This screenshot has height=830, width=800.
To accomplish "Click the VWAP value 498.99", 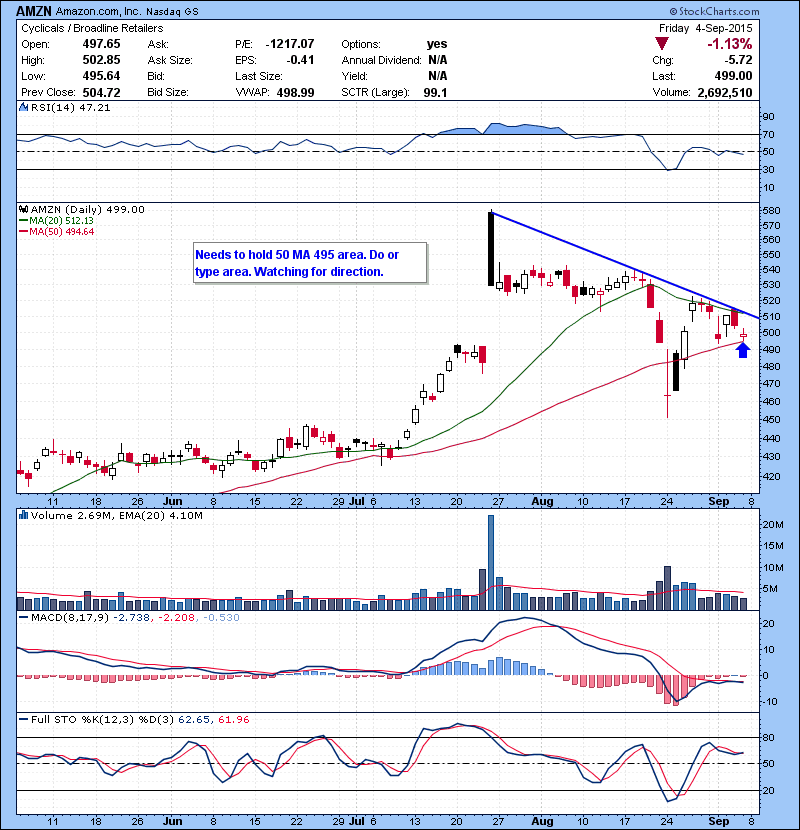I will point(295,92).
